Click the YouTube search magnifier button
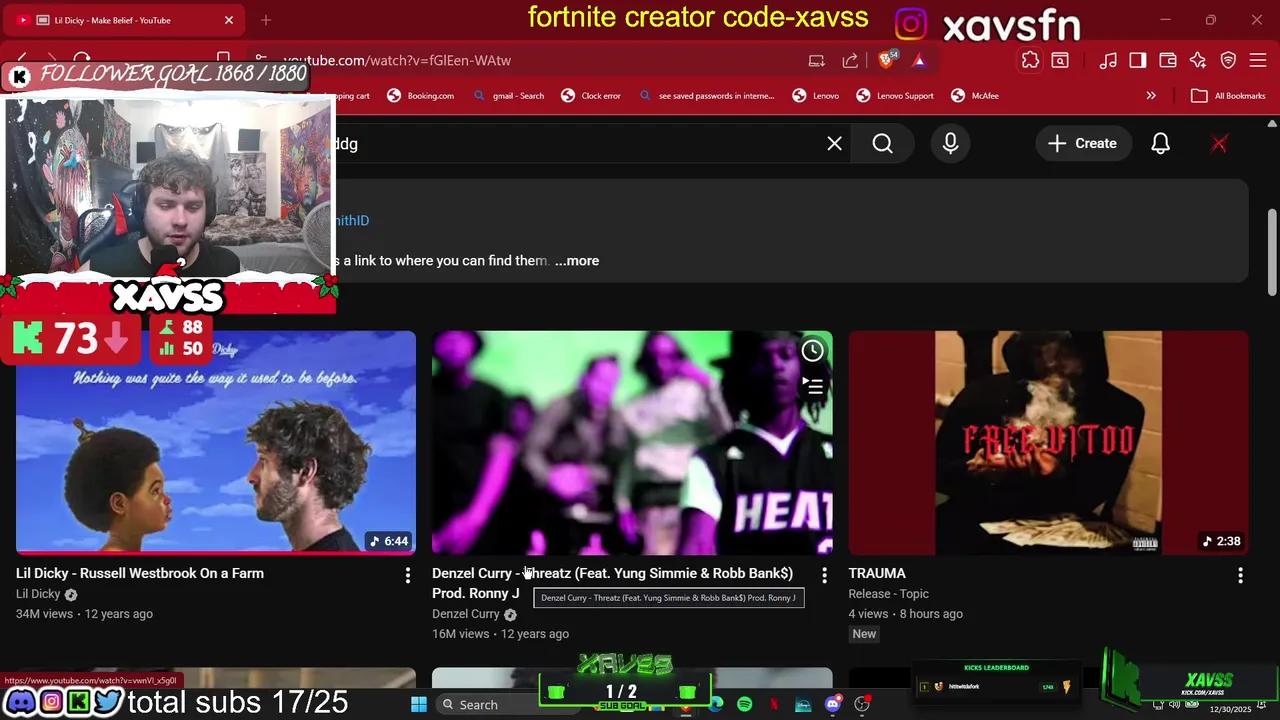Viewport: 1280px width, 720px height. [882, 143]
